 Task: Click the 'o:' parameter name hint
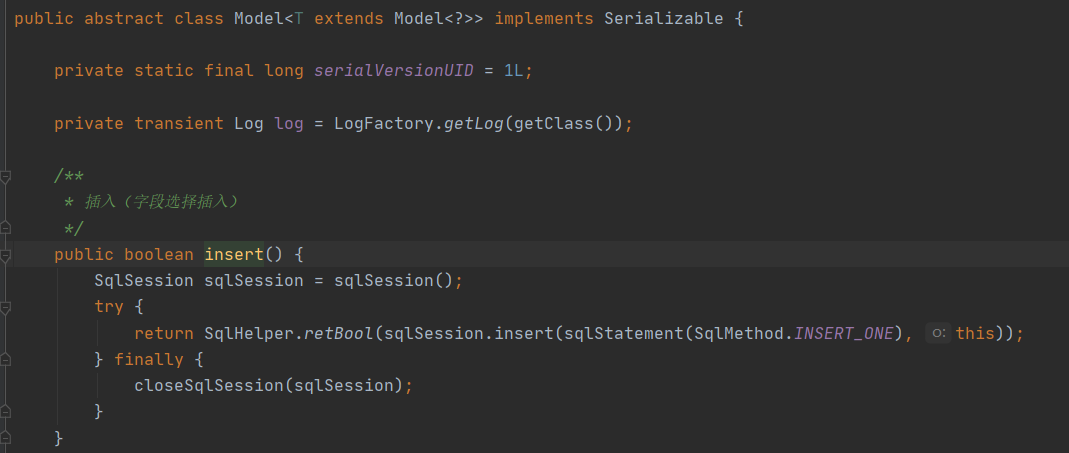(x=937, y=333)
